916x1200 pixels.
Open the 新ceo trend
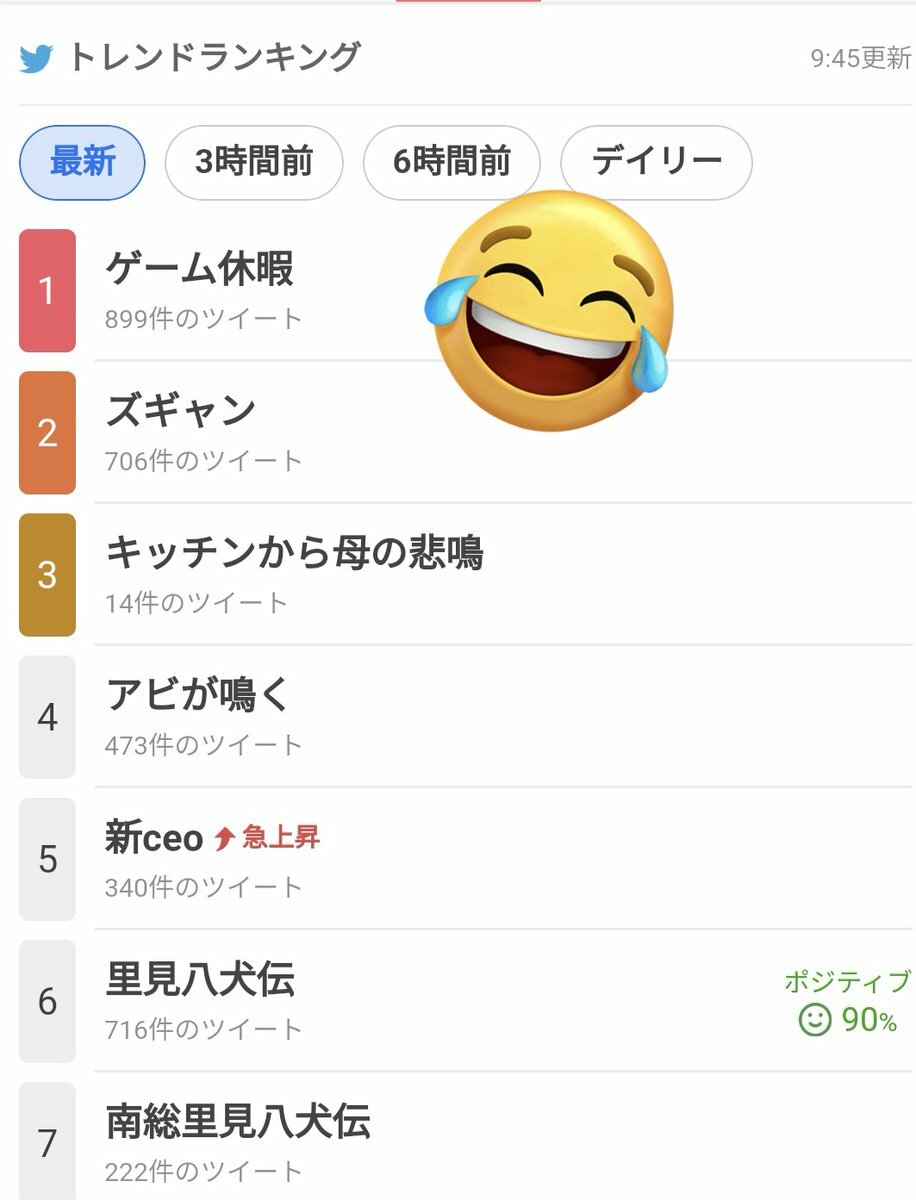154,838
